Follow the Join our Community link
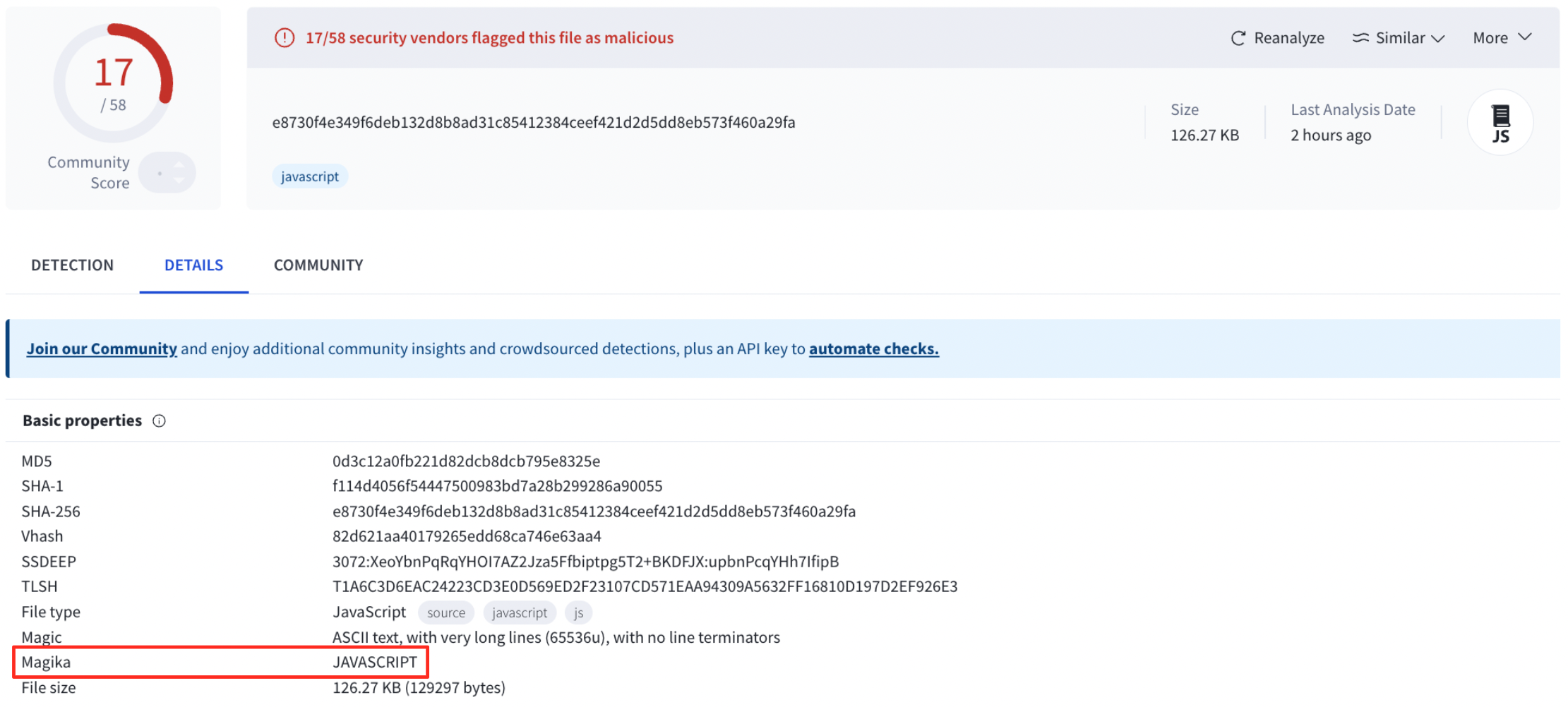 coord(102,349)
